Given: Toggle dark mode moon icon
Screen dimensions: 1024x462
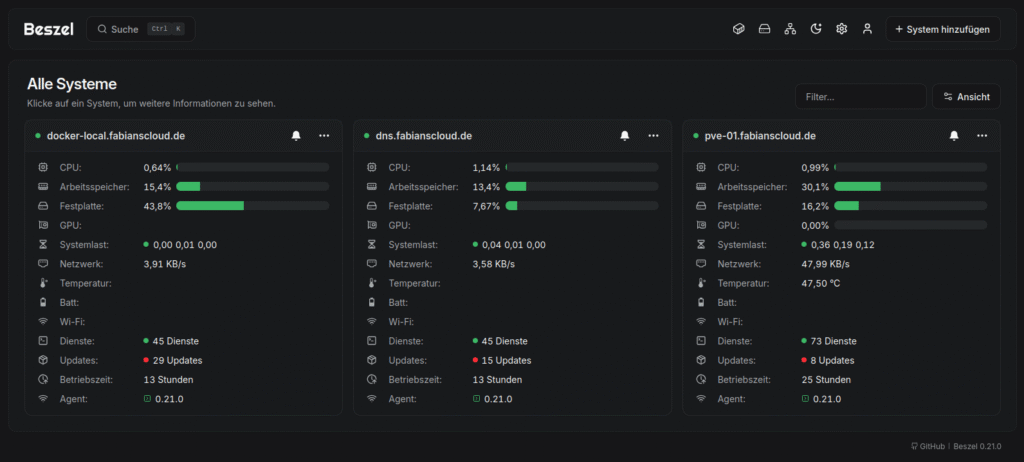Looking at the screenshot, I should pos(816,29).
